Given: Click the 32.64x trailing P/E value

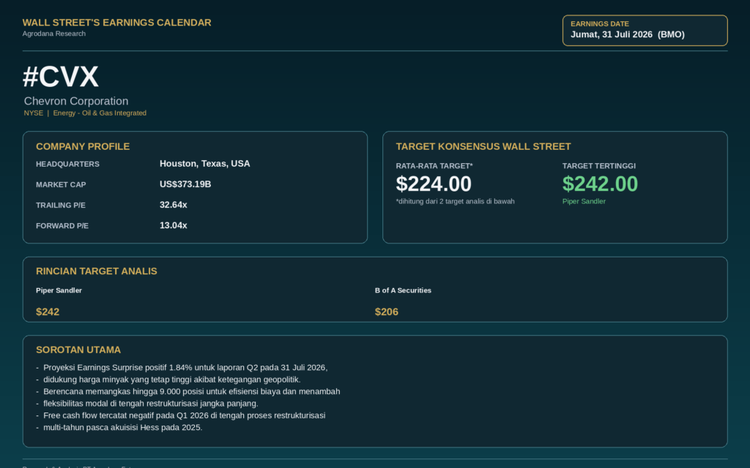Looking at the screenshot, I should [173, 205].
